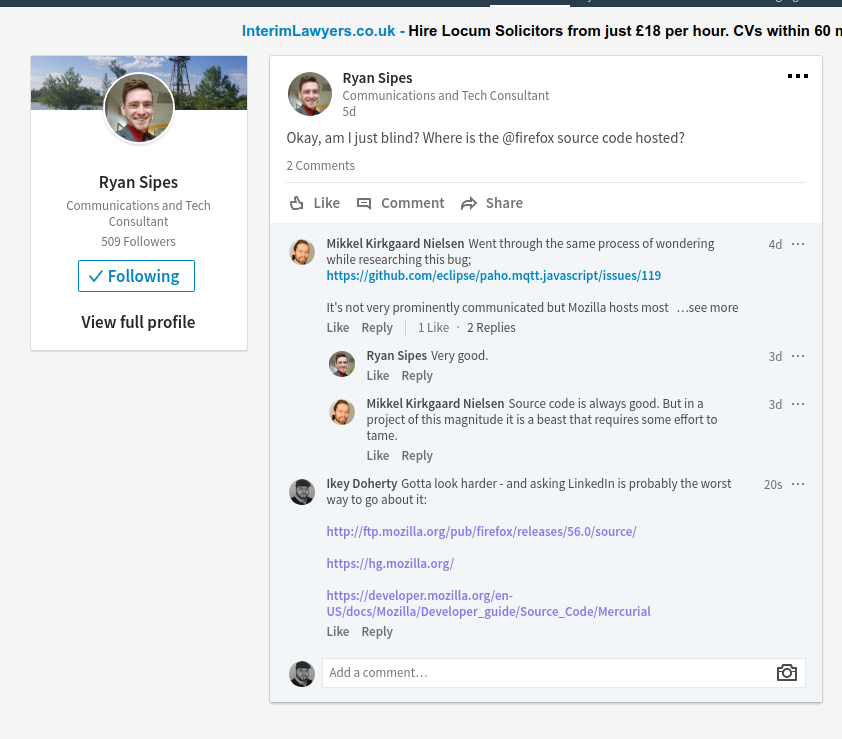The height and width of the screenshot is (739, 842).
Task: Reply to Ryan Sipes' 'Very good.' comment
Action: pyautogui.click(x=417, y=375)
